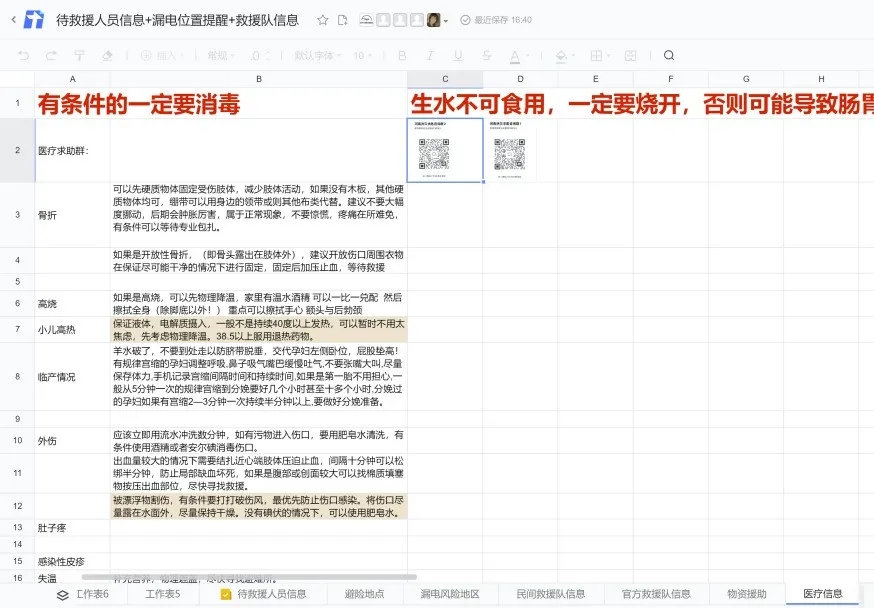Open the default font 默认字体 dropdown
The height and width of the screenshot is (608, 874).
point(318,55)
